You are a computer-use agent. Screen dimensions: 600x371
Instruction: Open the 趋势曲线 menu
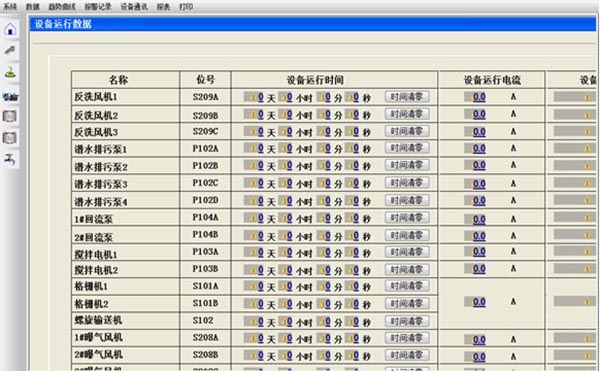62,7
